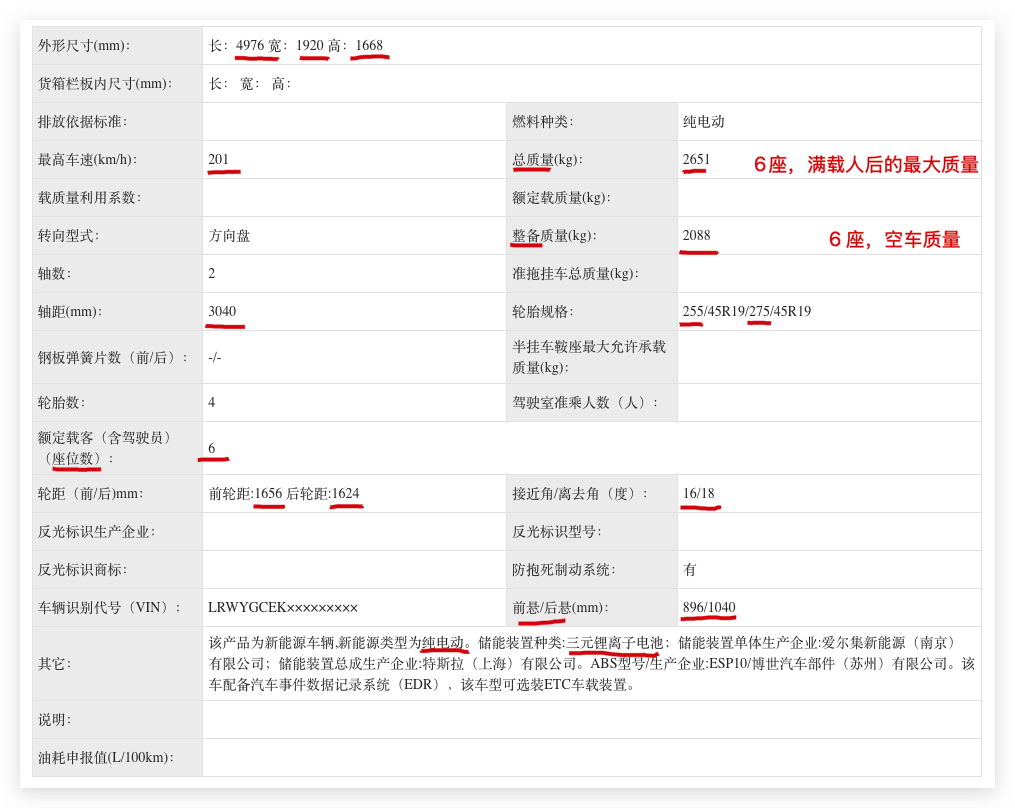Click the 额定载客(含驾驶员) label

click(106, 448)
